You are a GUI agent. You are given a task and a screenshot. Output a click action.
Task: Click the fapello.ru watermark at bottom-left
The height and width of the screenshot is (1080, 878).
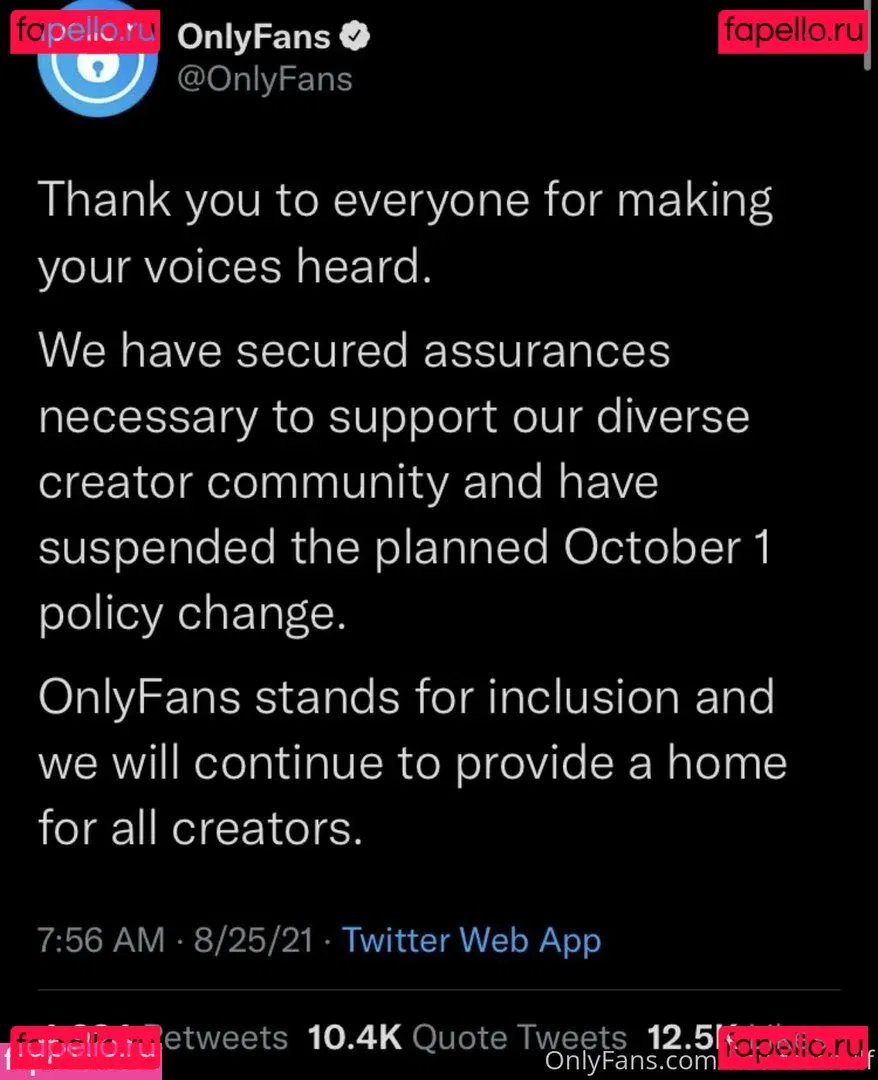(x=85, y=1043)
